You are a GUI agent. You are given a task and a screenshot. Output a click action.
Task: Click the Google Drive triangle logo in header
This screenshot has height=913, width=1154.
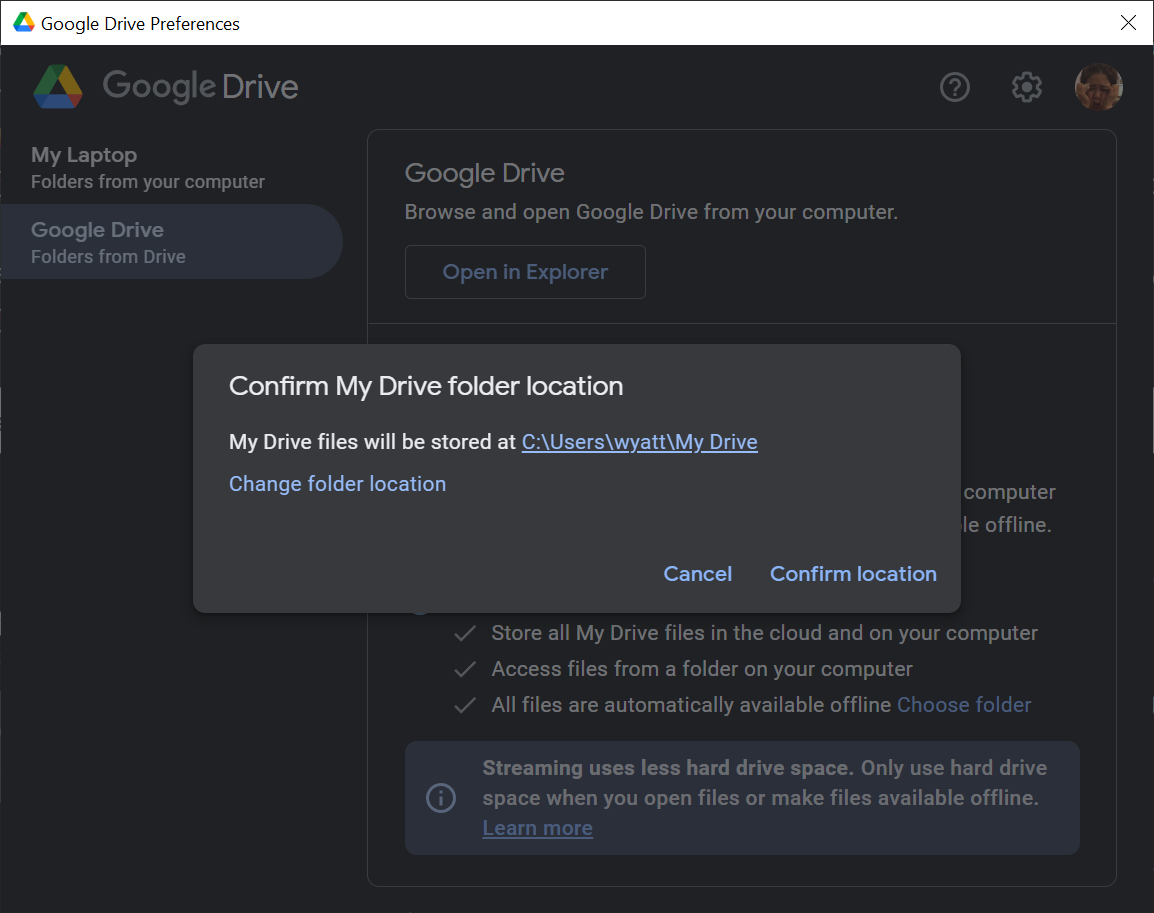click(57, 87)
